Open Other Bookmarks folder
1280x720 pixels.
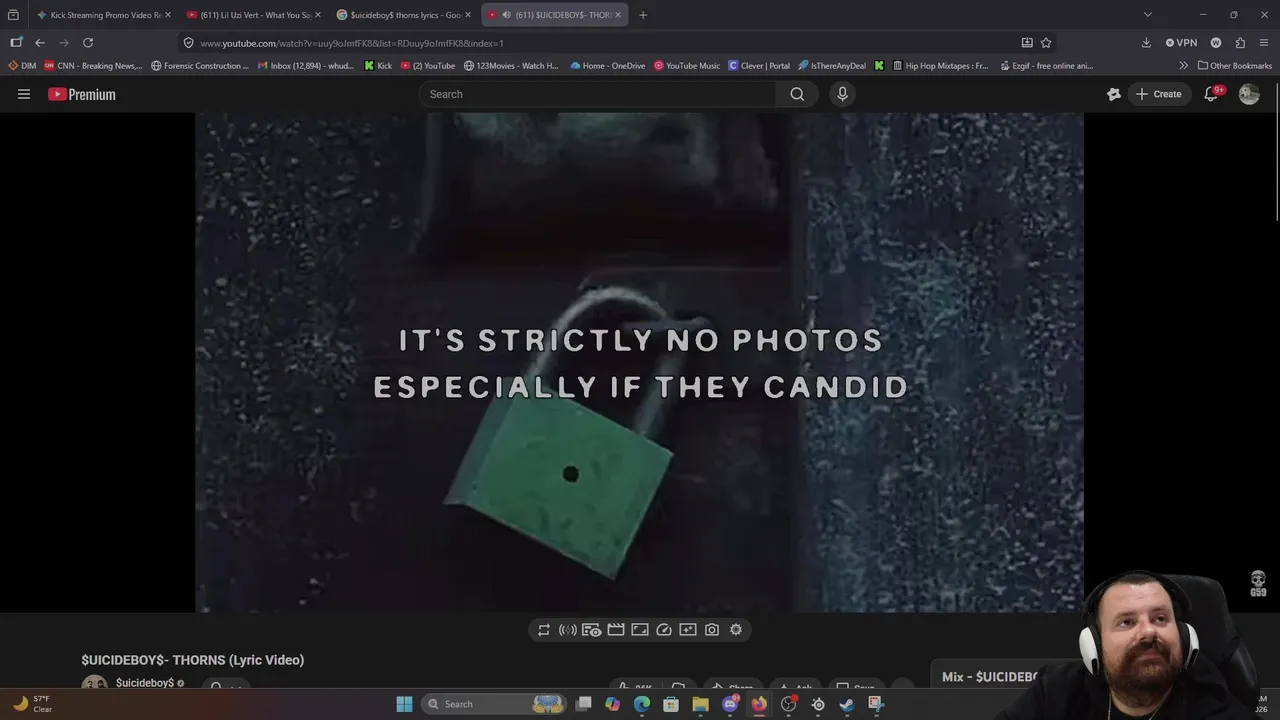(x=1235, y=66)
